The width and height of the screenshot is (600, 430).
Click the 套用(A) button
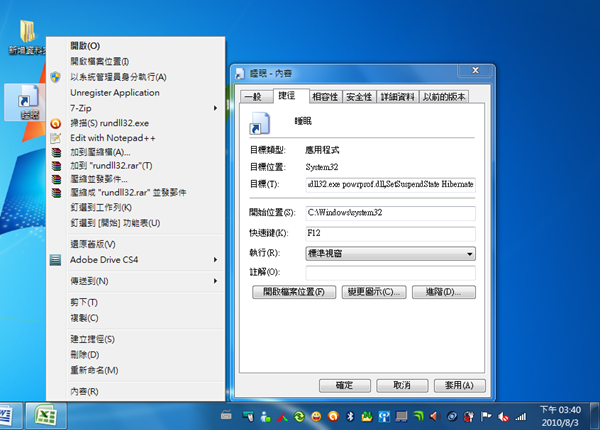460,386
